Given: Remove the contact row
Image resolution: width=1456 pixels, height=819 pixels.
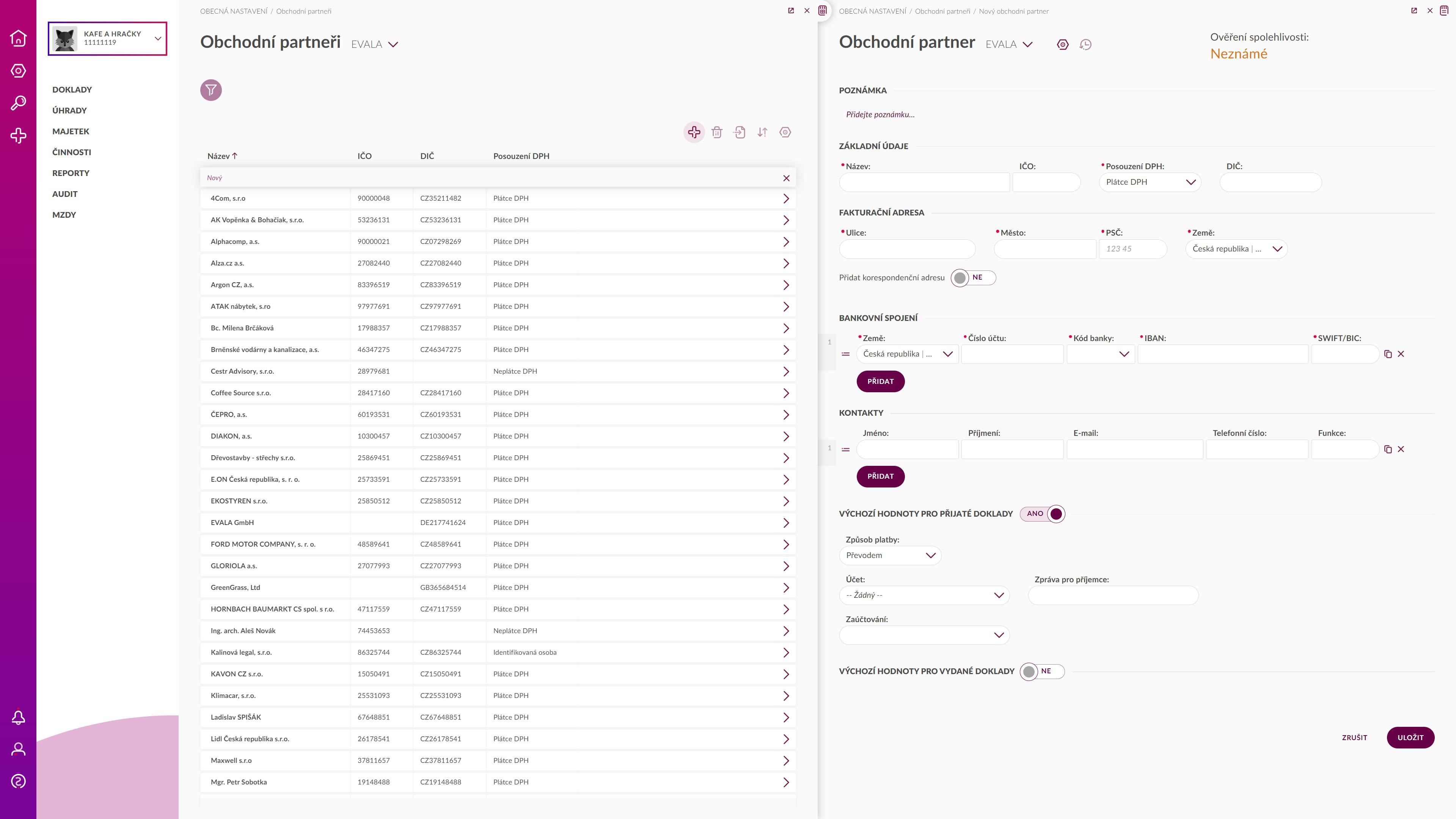Looking at the screenshot, I should point(1401,450).
